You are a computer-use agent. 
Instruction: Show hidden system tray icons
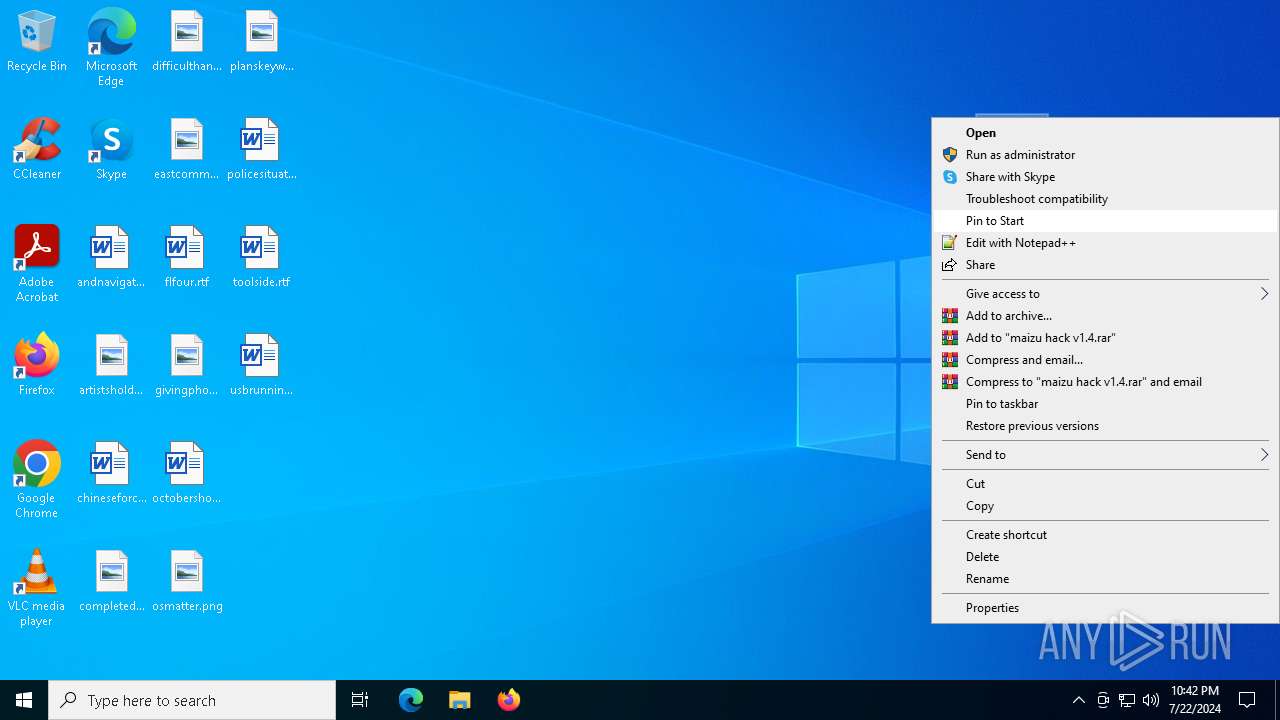(1079, 700)
